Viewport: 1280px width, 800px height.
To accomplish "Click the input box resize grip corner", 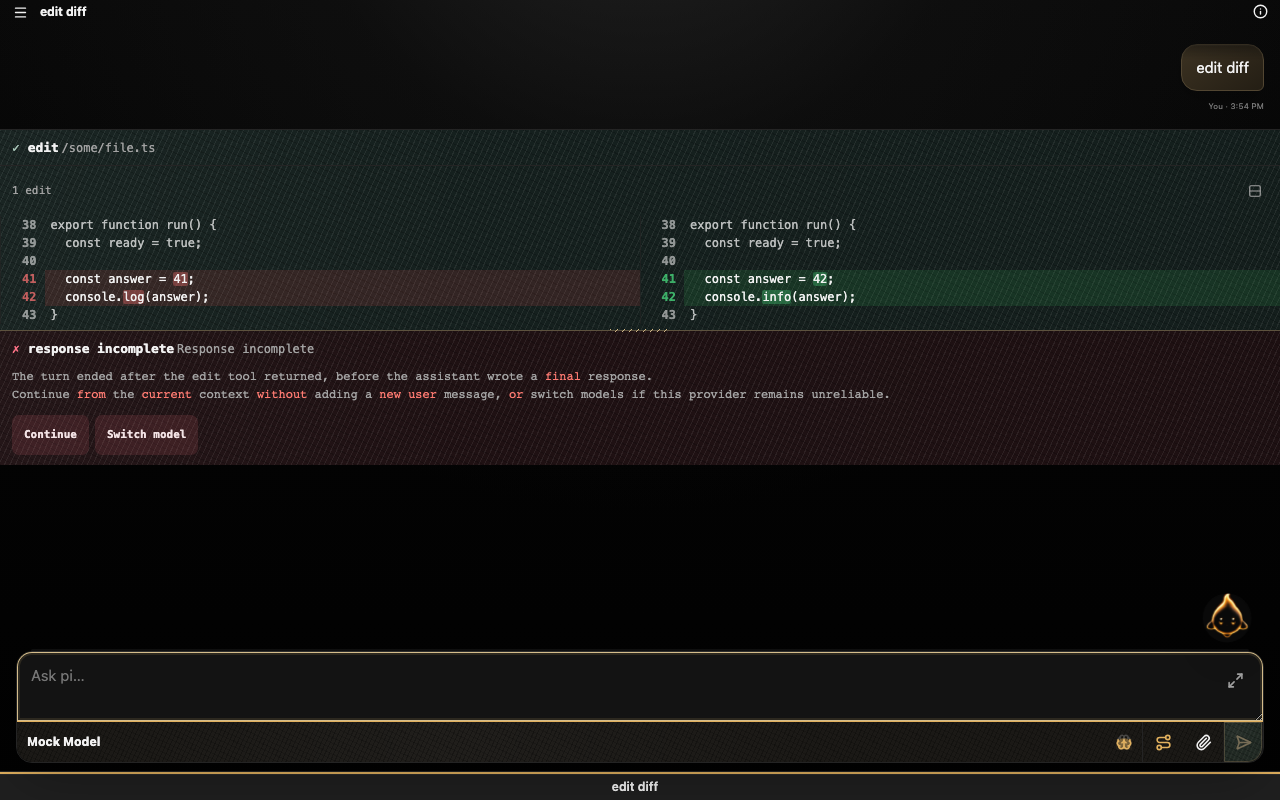I will tap(1257, 715).
